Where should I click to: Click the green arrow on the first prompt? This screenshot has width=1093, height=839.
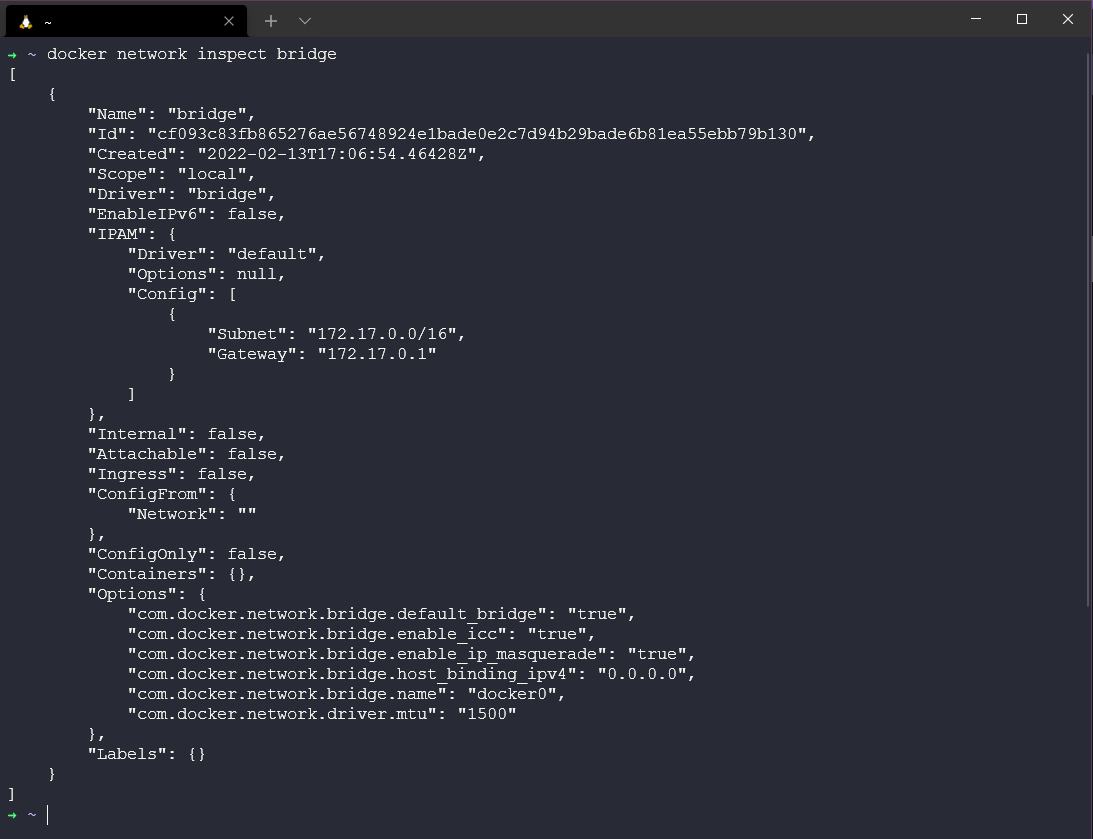[12, 54]
